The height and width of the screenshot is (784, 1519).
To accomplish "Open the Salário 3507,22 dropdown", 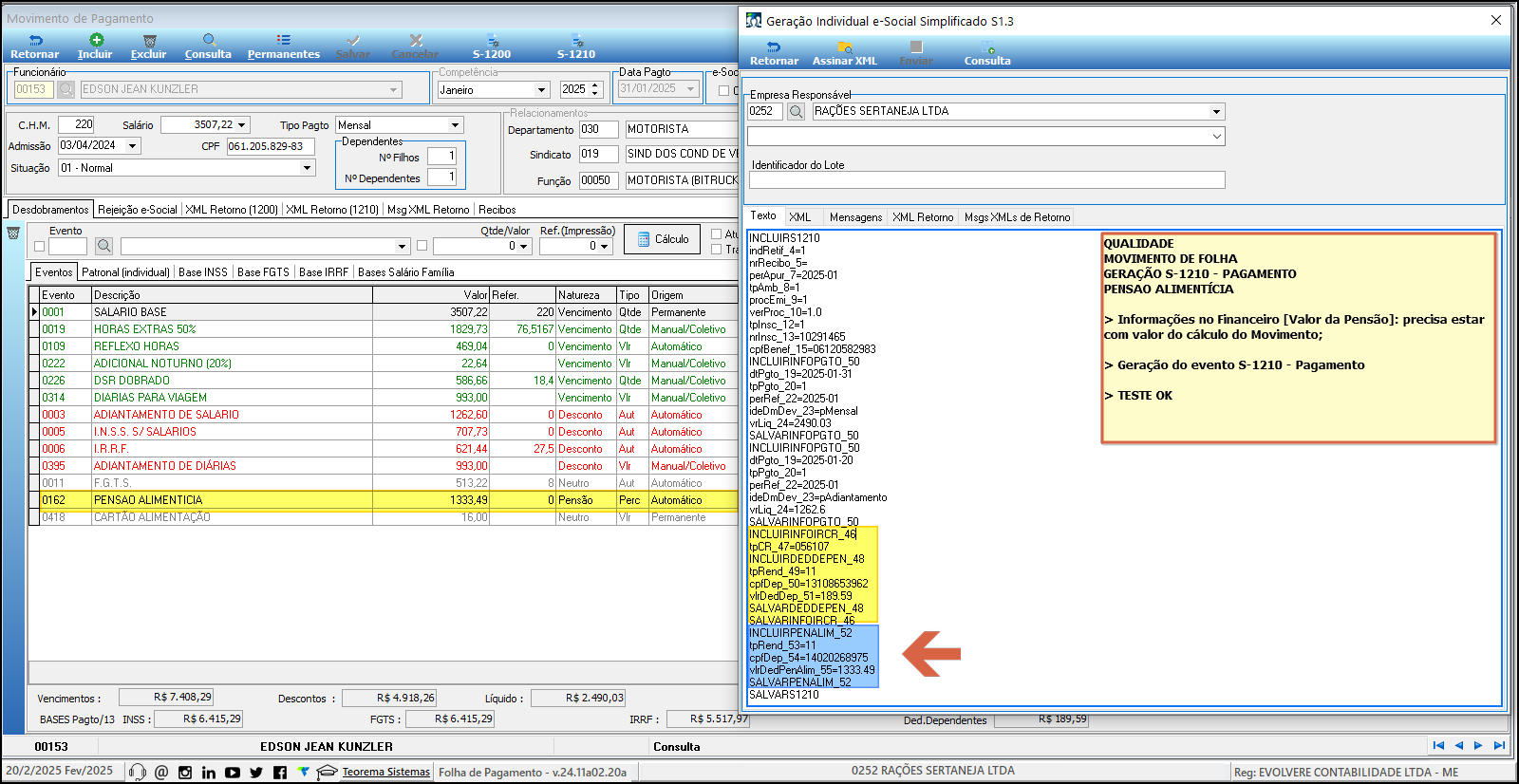I will (x=242, y=125).
